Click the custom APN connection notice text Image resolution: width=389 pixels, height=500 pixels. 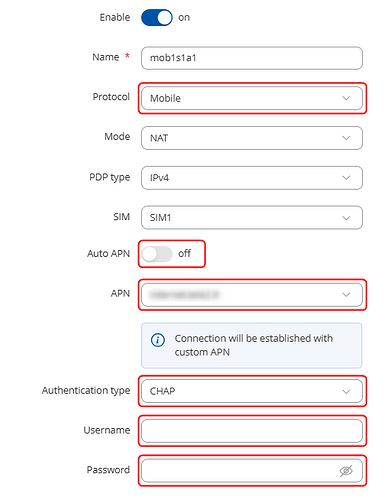tap(253, 345)
